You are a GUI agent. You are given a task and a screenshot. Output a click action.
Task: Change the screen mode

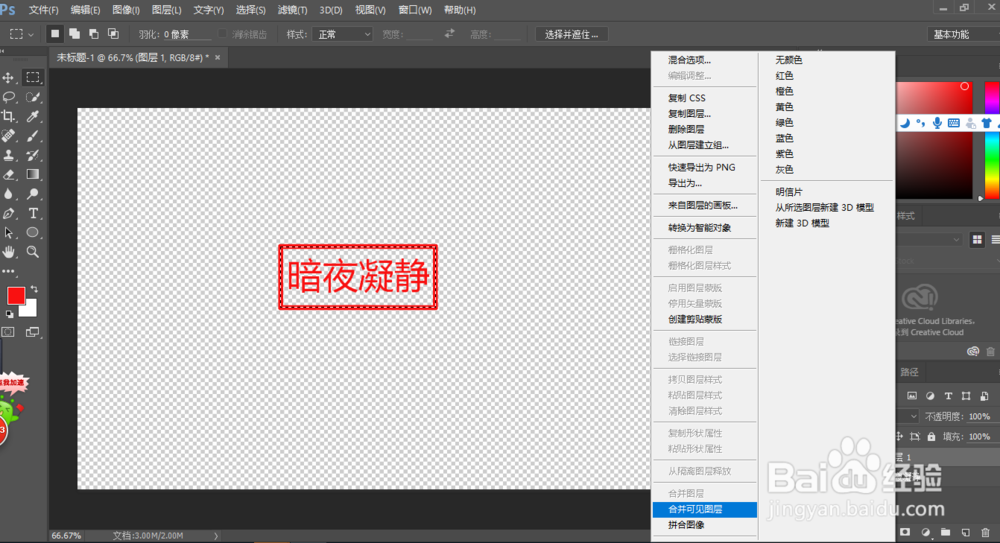click(x=32, y=332)
